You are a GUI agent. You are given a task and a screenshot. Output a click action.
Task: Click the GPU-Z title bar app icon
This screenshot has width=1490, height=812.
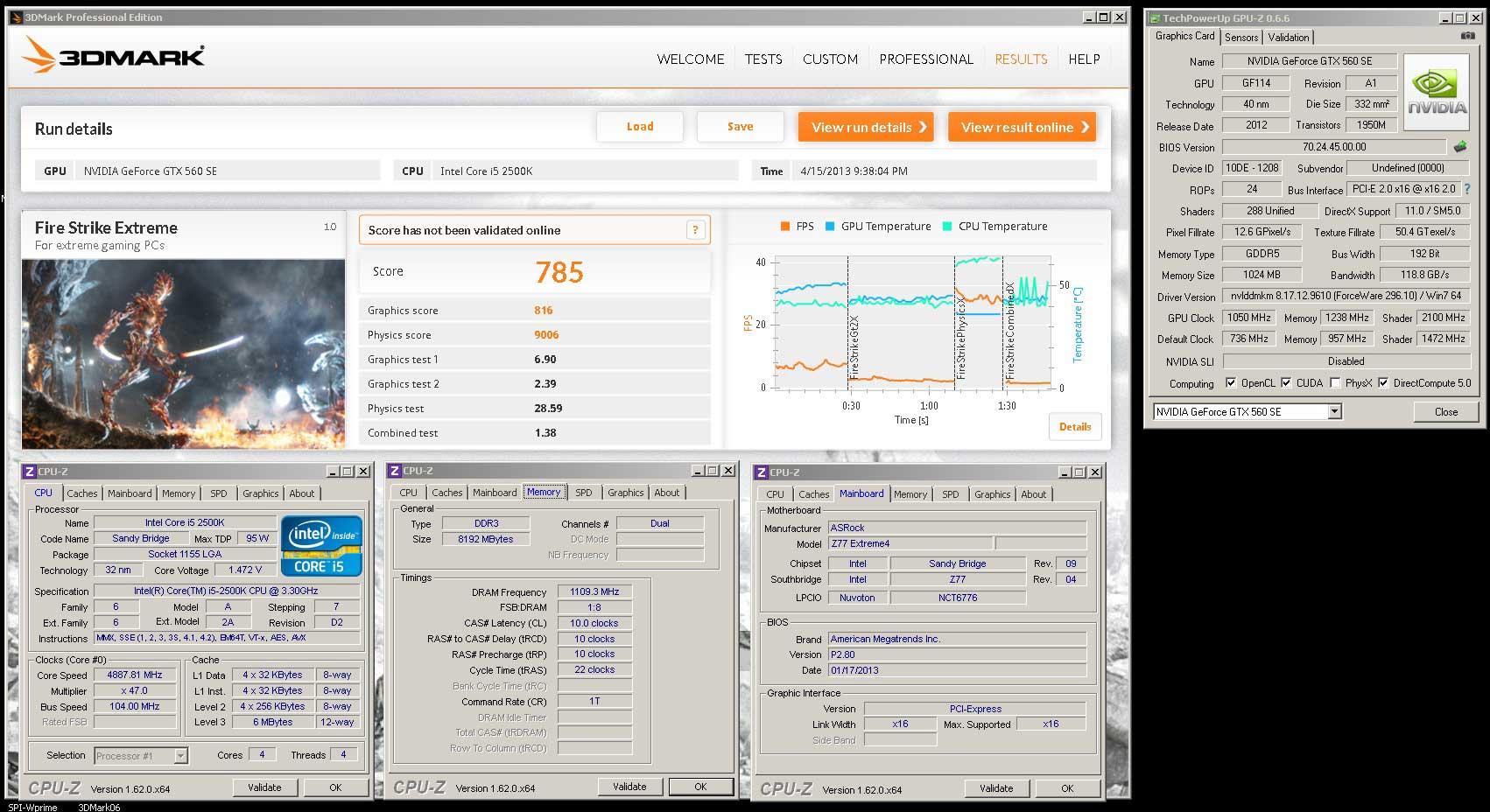(1155, 17)
